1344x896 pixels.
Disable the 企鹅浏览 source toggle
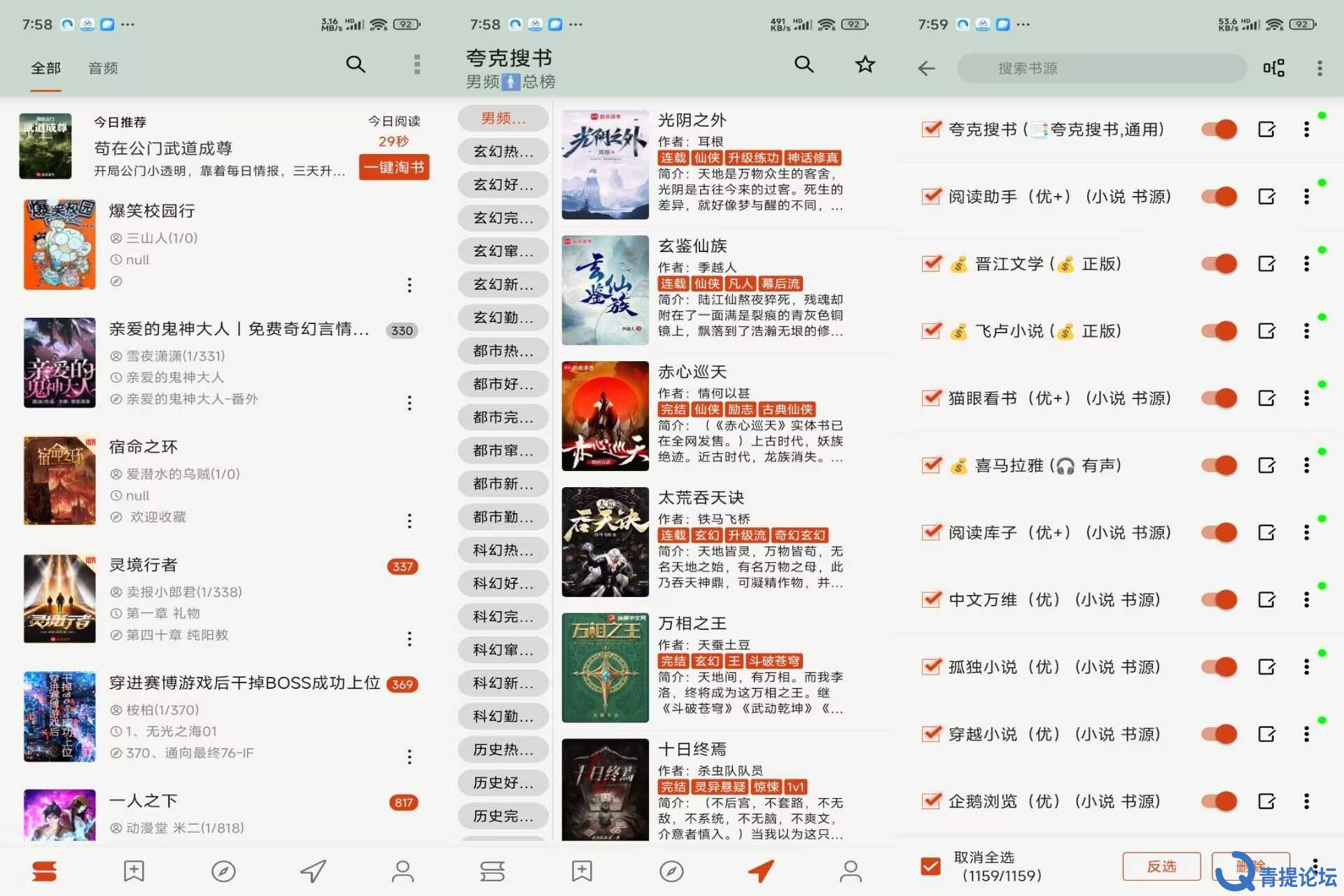click(x=1219, y=801)
